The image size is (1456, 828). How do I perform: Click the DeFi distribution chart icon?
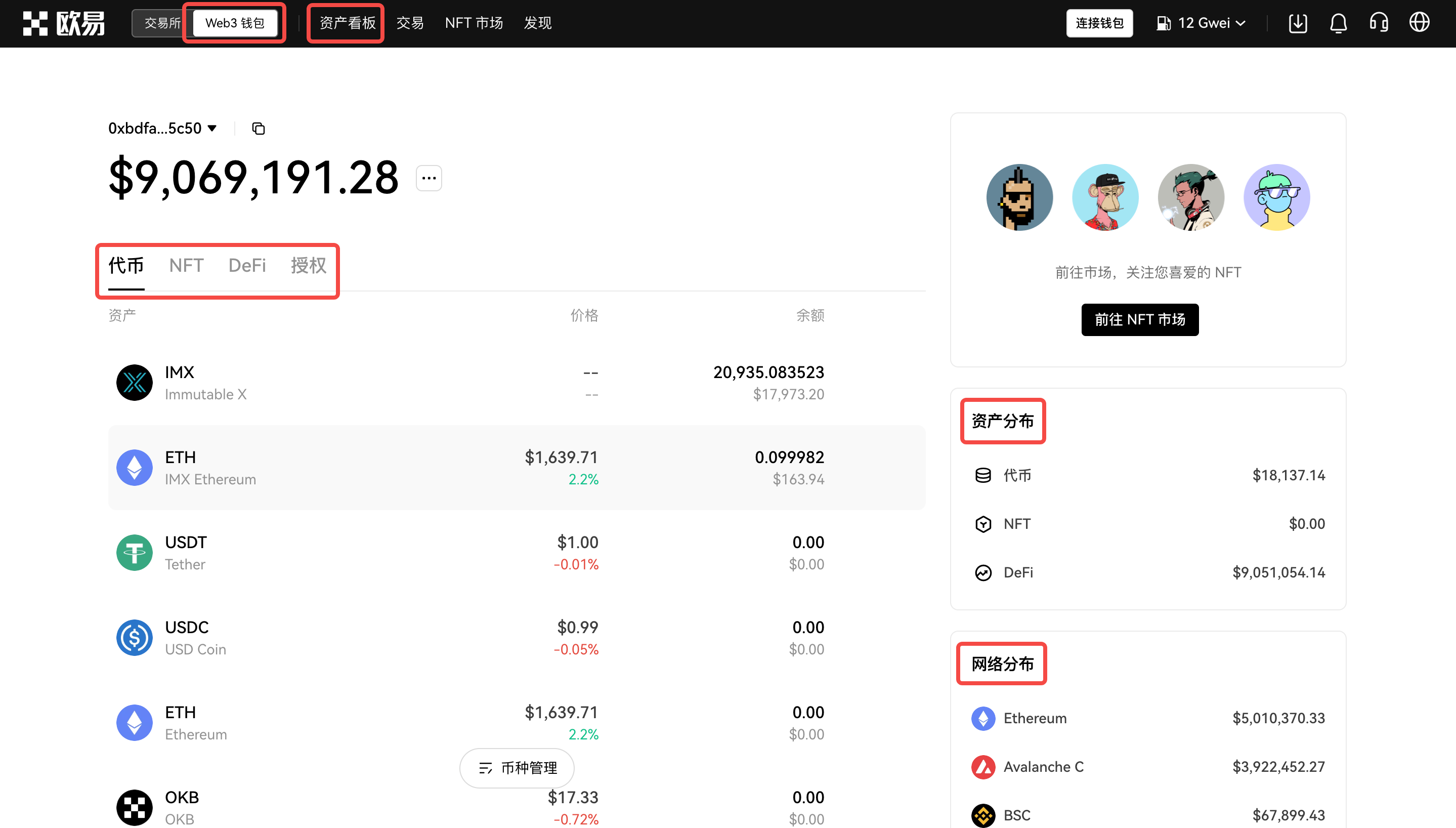pos(983,572)
